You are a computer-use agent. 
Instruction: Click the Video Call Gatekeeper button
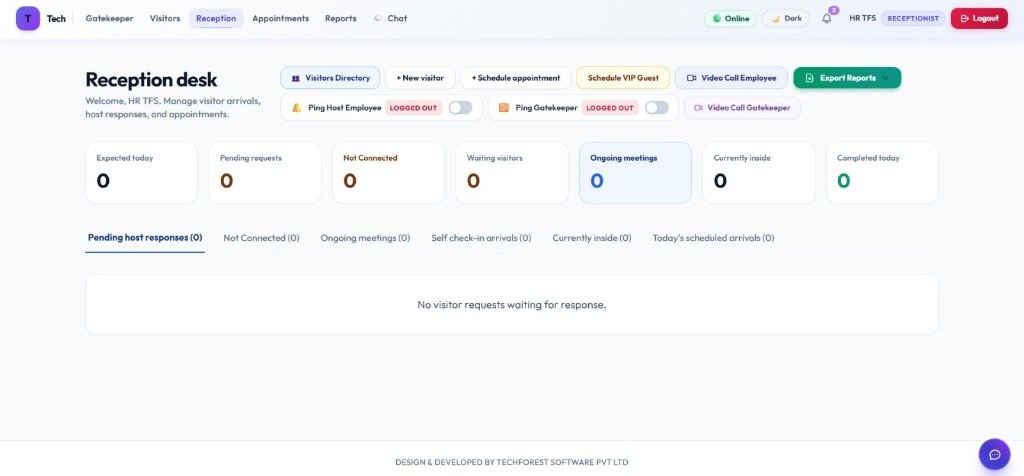pyautogui.click(x=743, y=108)
